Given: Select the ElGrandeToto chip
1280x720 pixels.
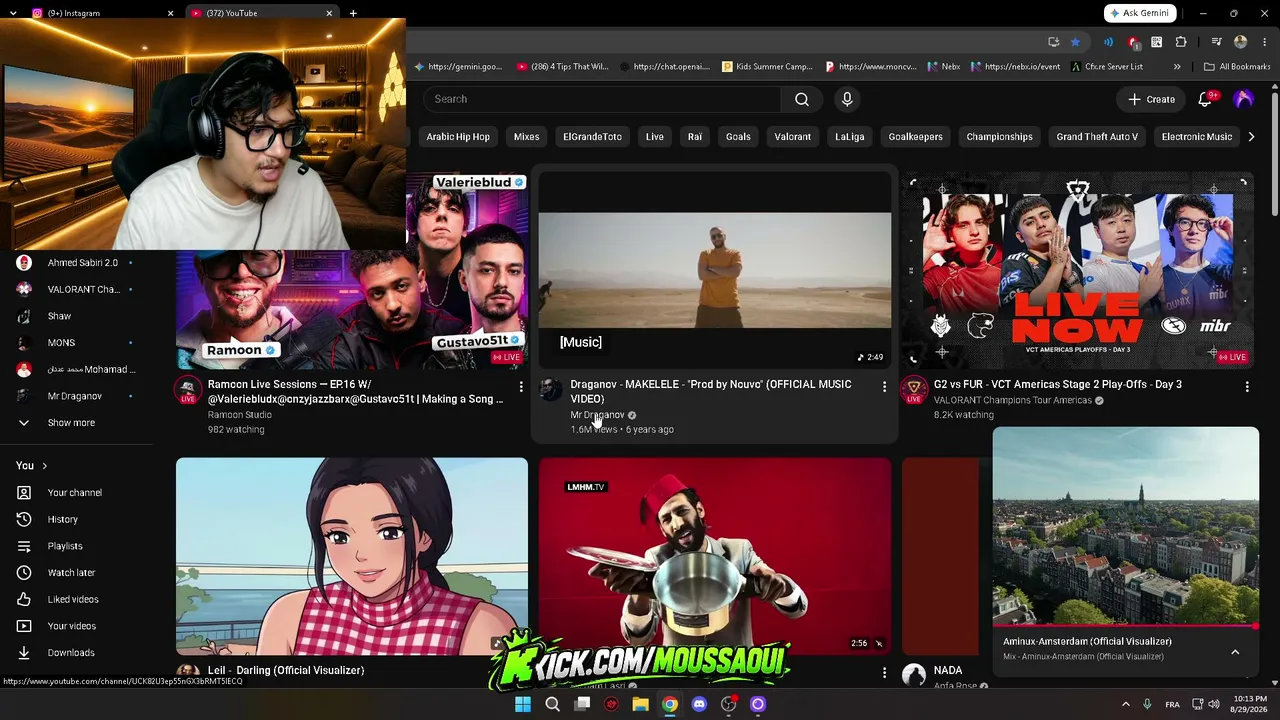Looking at the screenshot, I should (592, 137).
